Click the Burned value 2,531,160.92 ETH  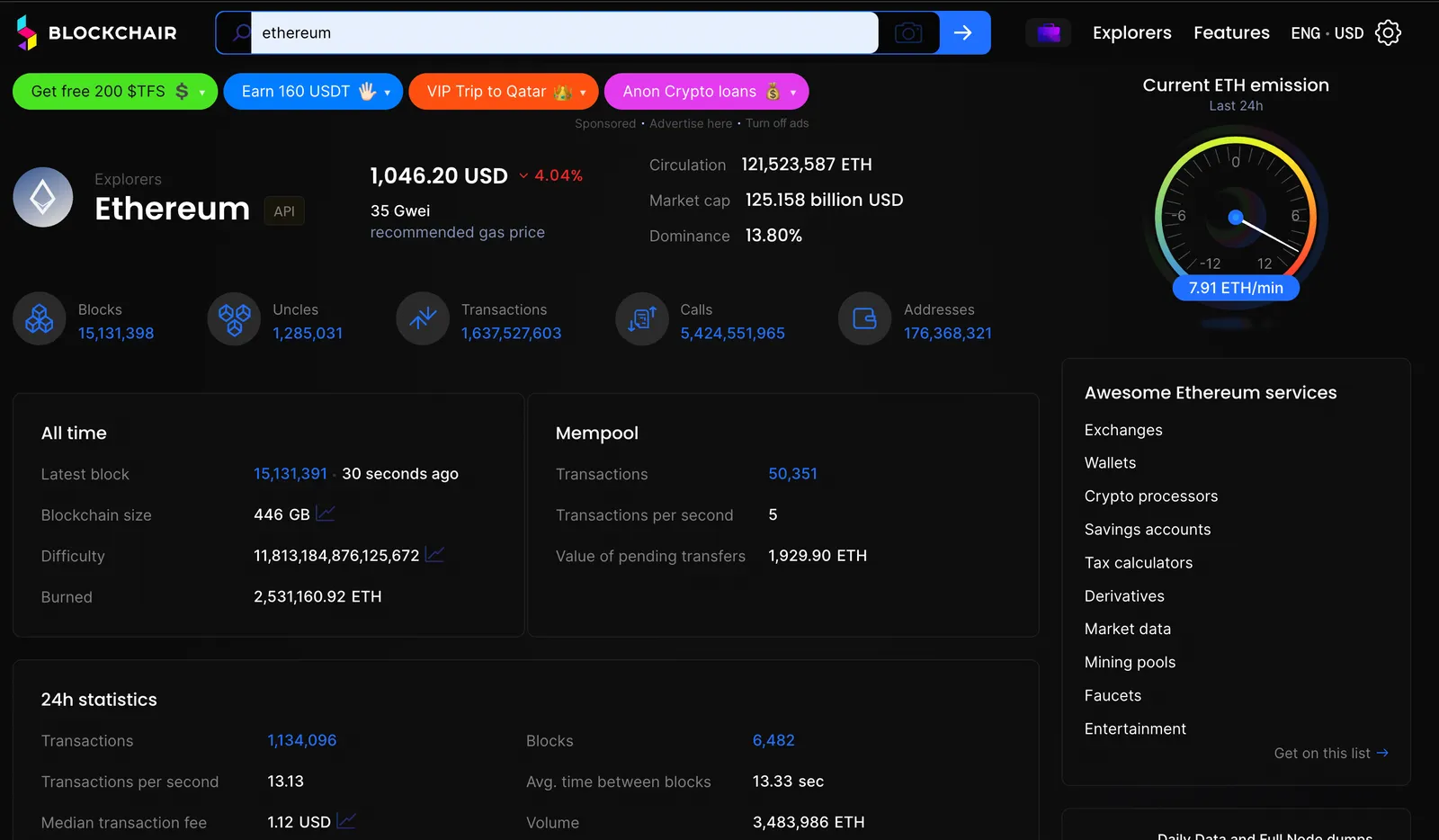point(317,596)
